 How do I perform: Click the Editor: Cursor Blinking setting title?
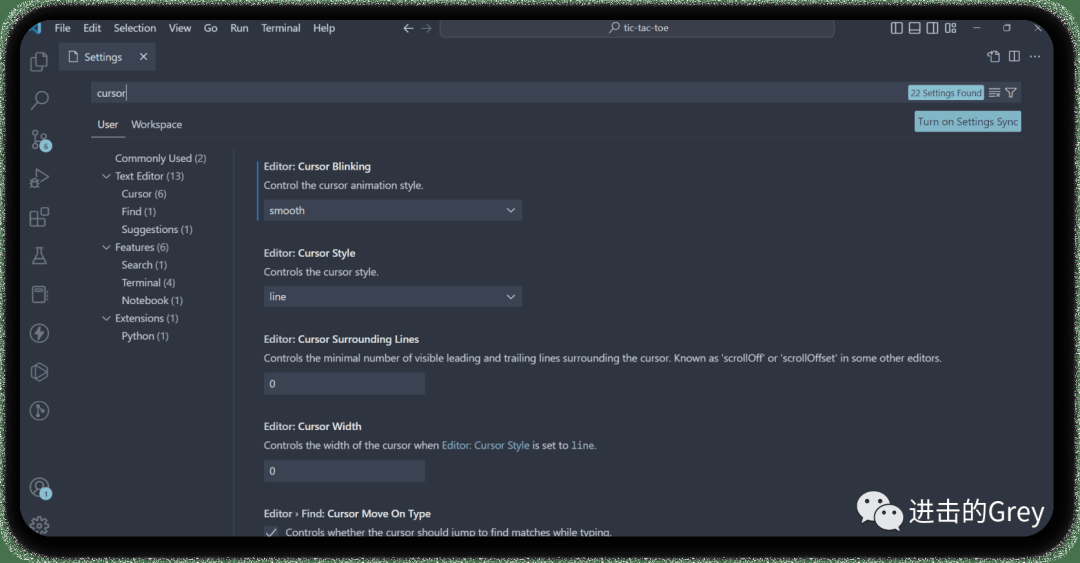(x=317, y=167)
